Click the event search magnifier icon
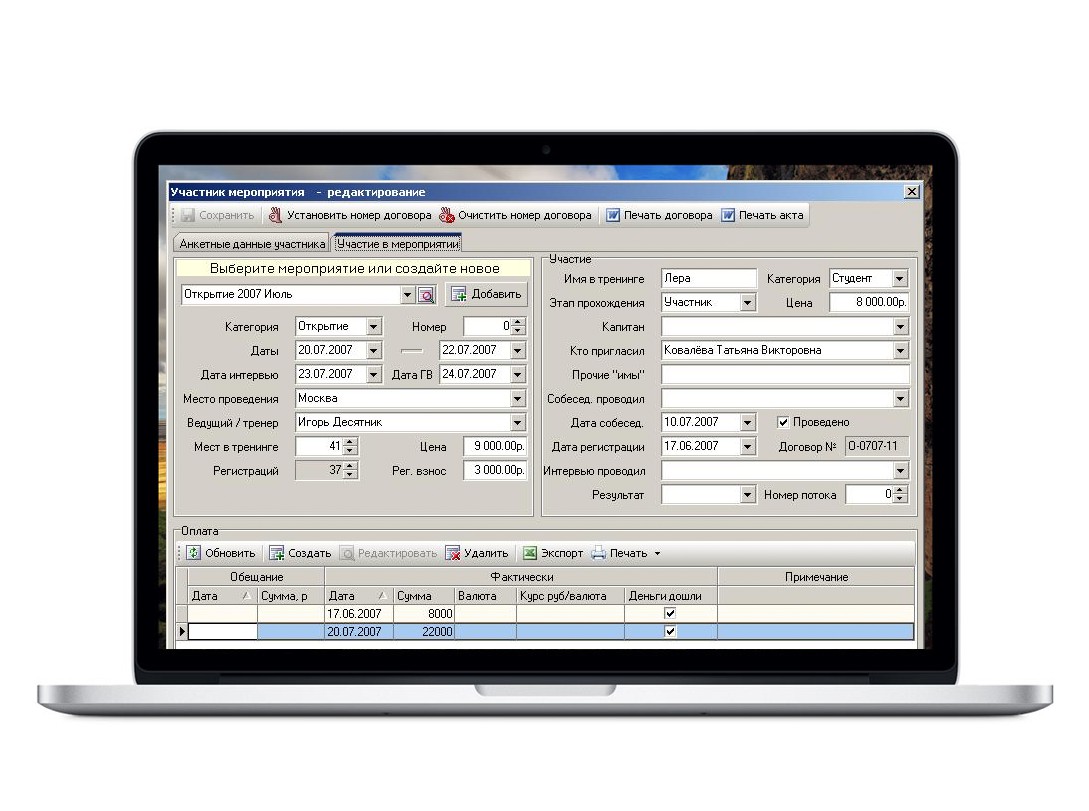1089x811 pixels. [x=426, y=295]
